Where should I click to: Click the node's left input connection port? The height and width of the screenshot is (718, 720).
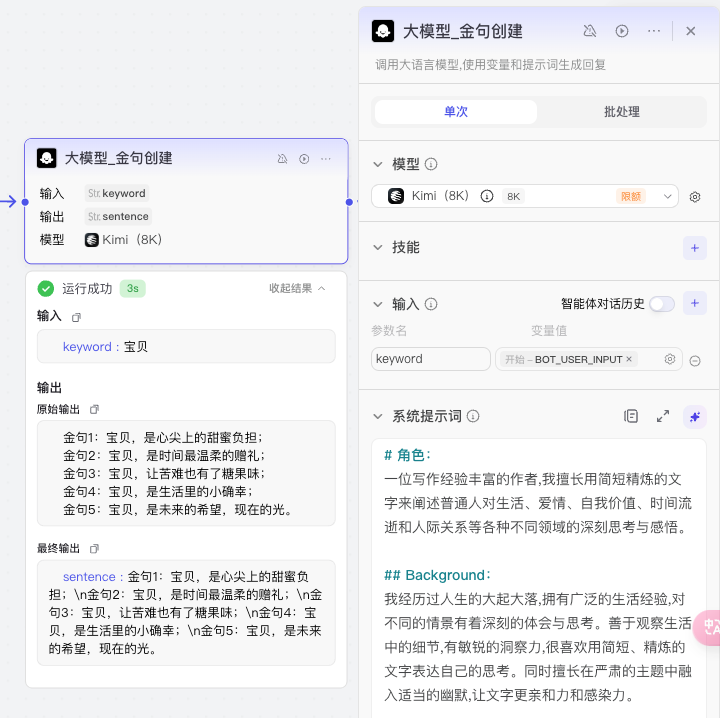click(25, 202)
